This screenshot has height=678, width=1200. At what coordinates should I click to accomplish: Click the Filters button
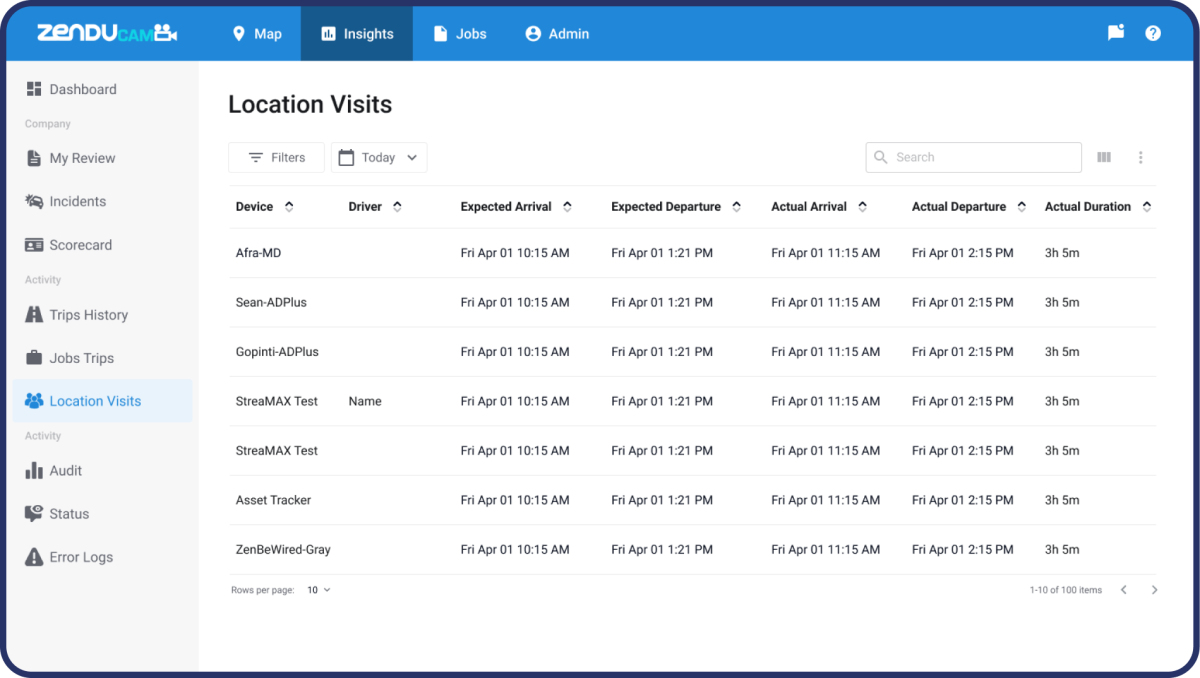pos(276,157)
